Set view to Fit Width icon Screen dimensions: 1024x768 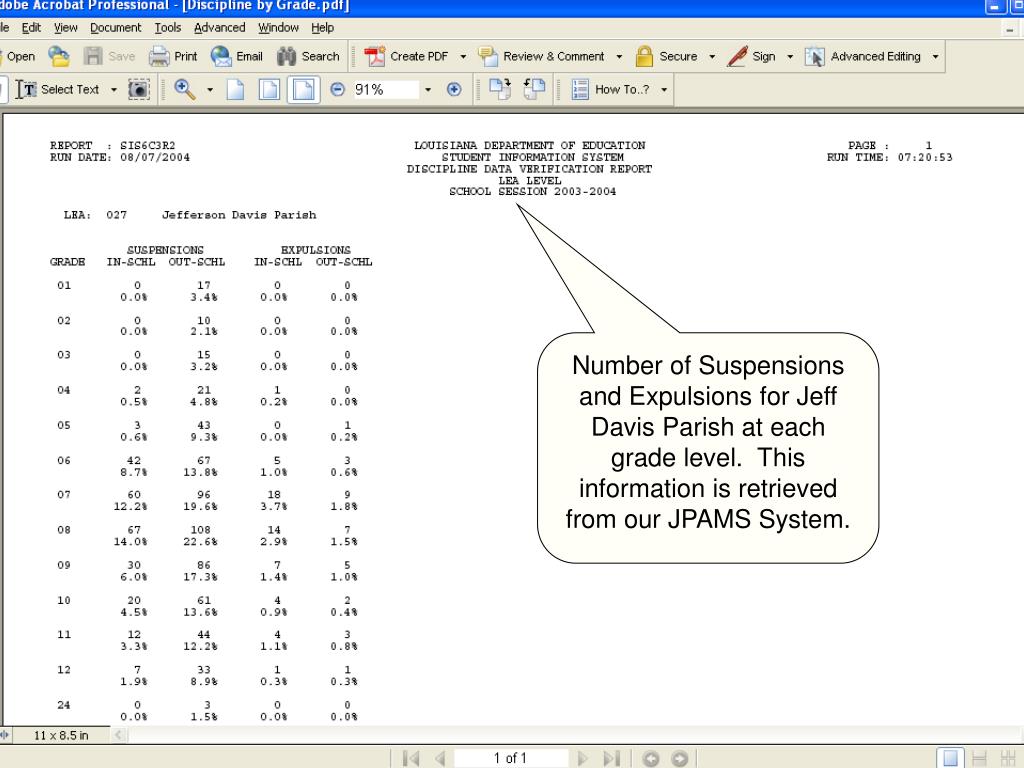coord(304,89)
